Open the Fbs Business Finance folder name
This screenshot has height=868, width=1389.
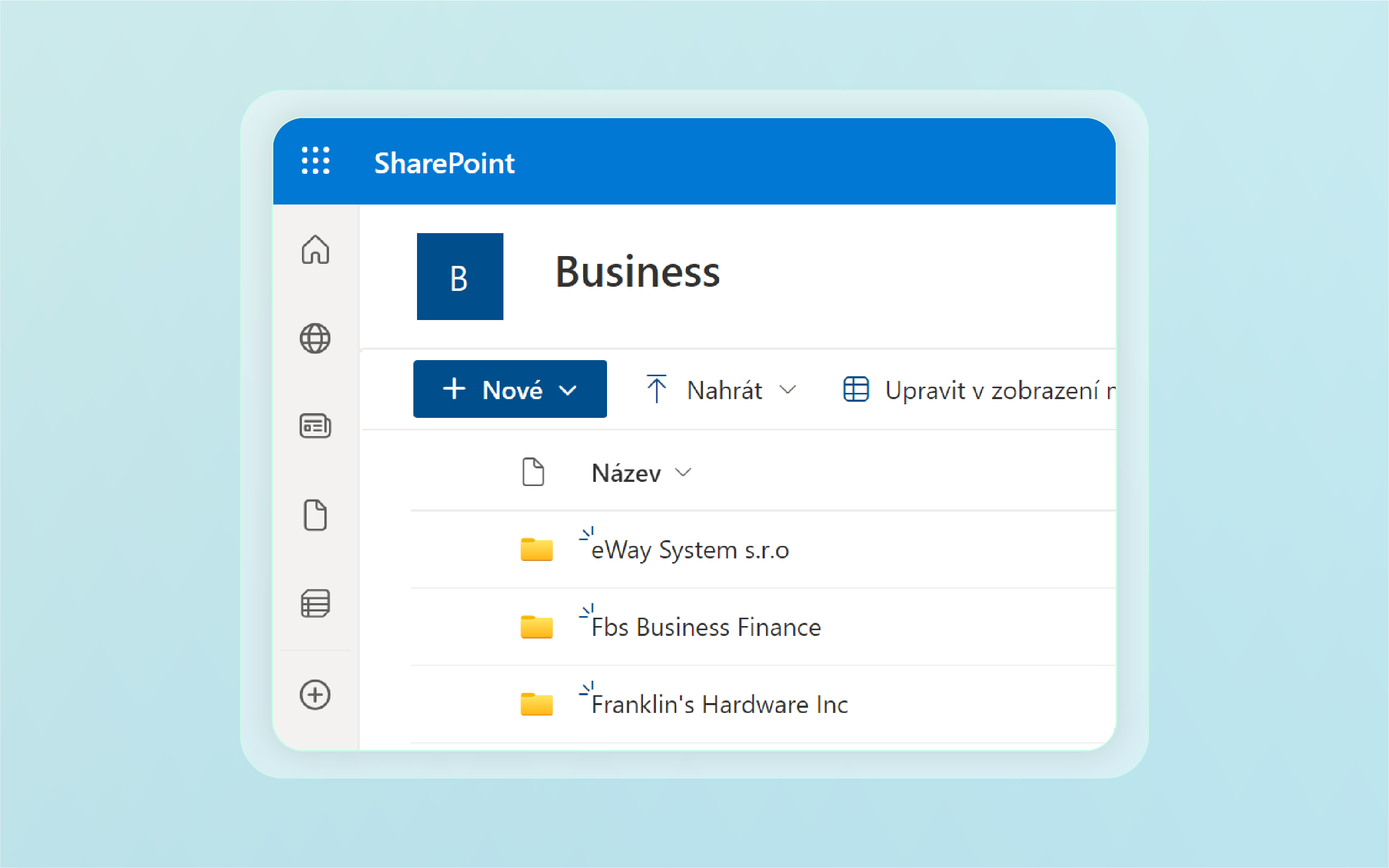706,627
